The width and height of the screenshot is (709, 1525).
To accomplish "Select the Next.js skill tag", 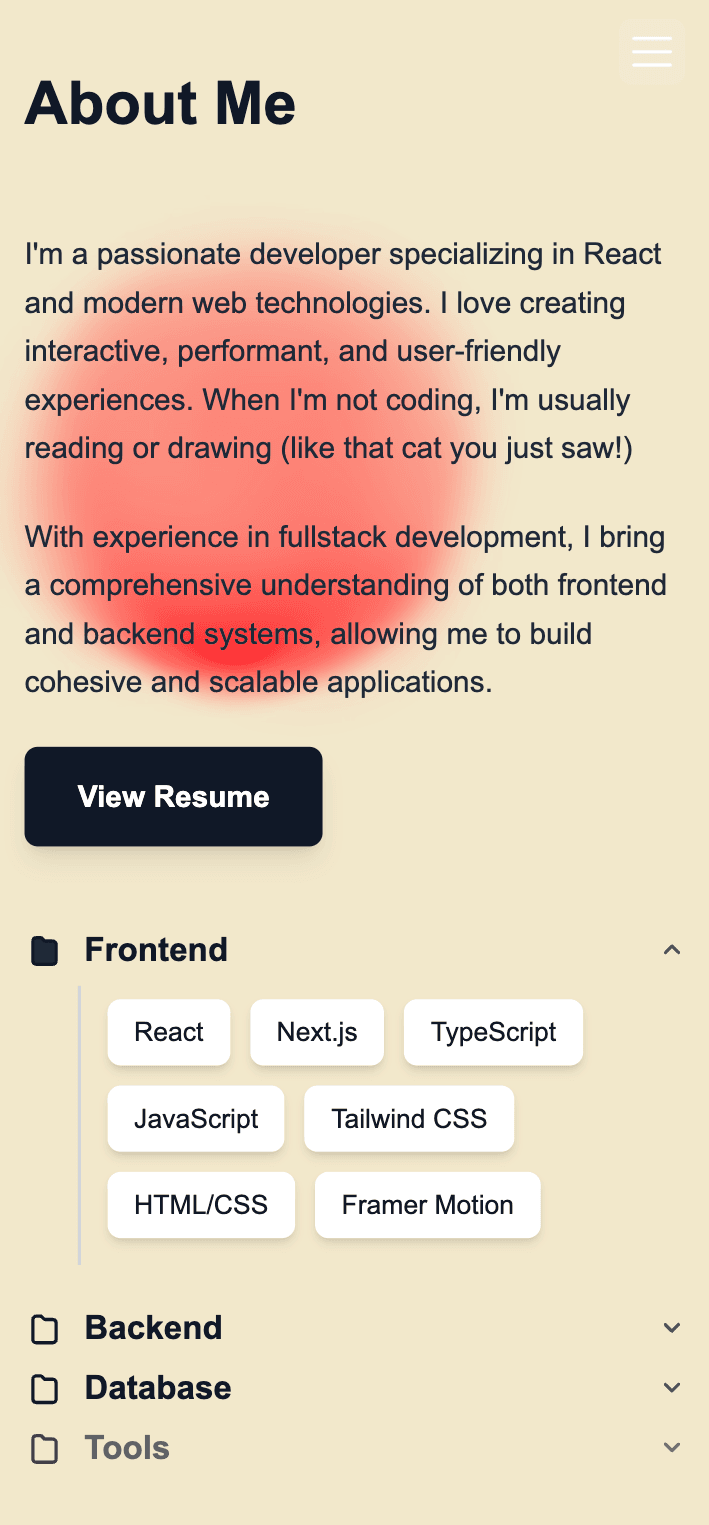I will tap(317, 1032).
